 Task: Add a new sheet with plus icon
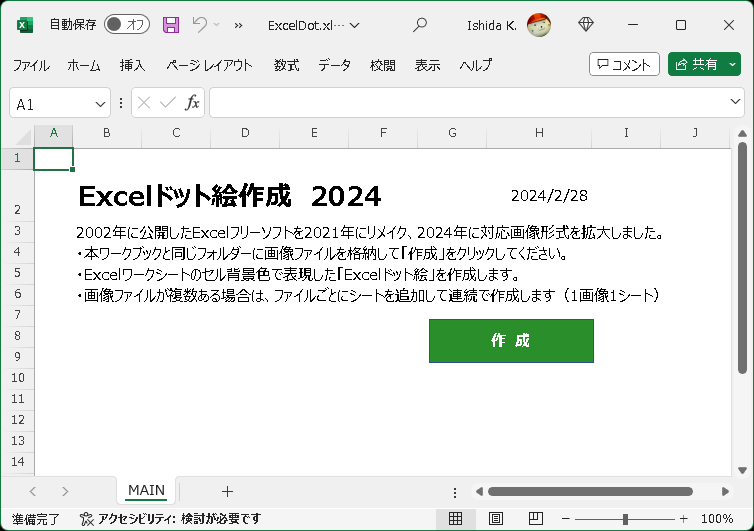[227, 492]
